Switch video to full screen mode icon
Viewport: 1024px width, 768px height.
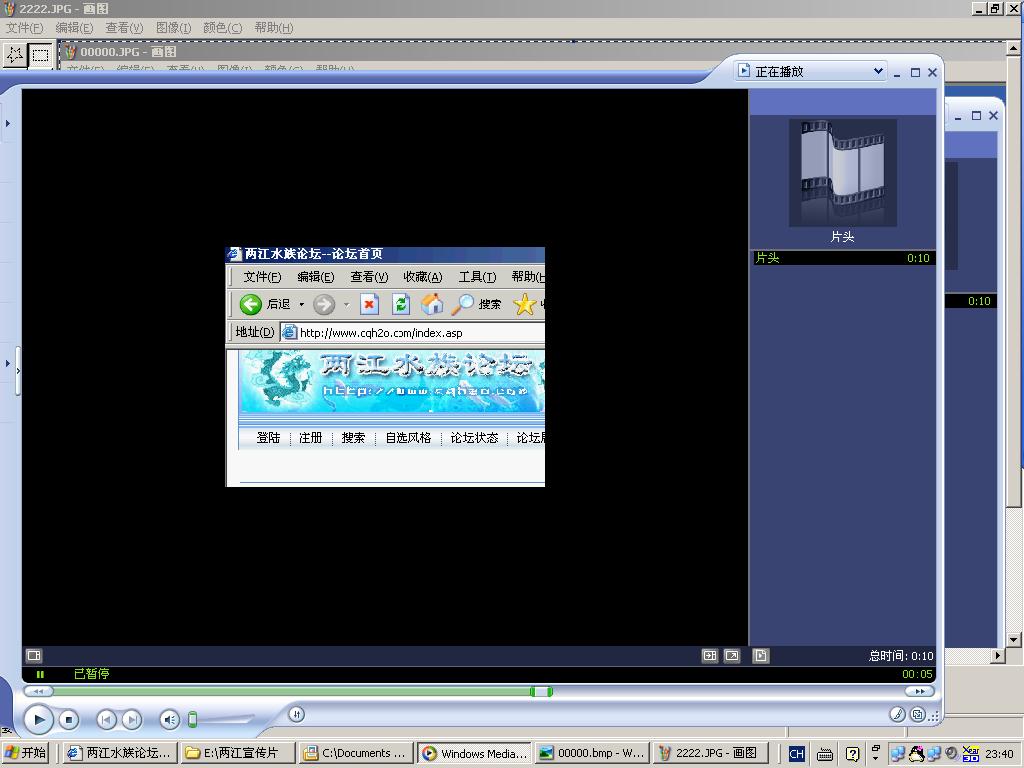(x=732, y=656)
